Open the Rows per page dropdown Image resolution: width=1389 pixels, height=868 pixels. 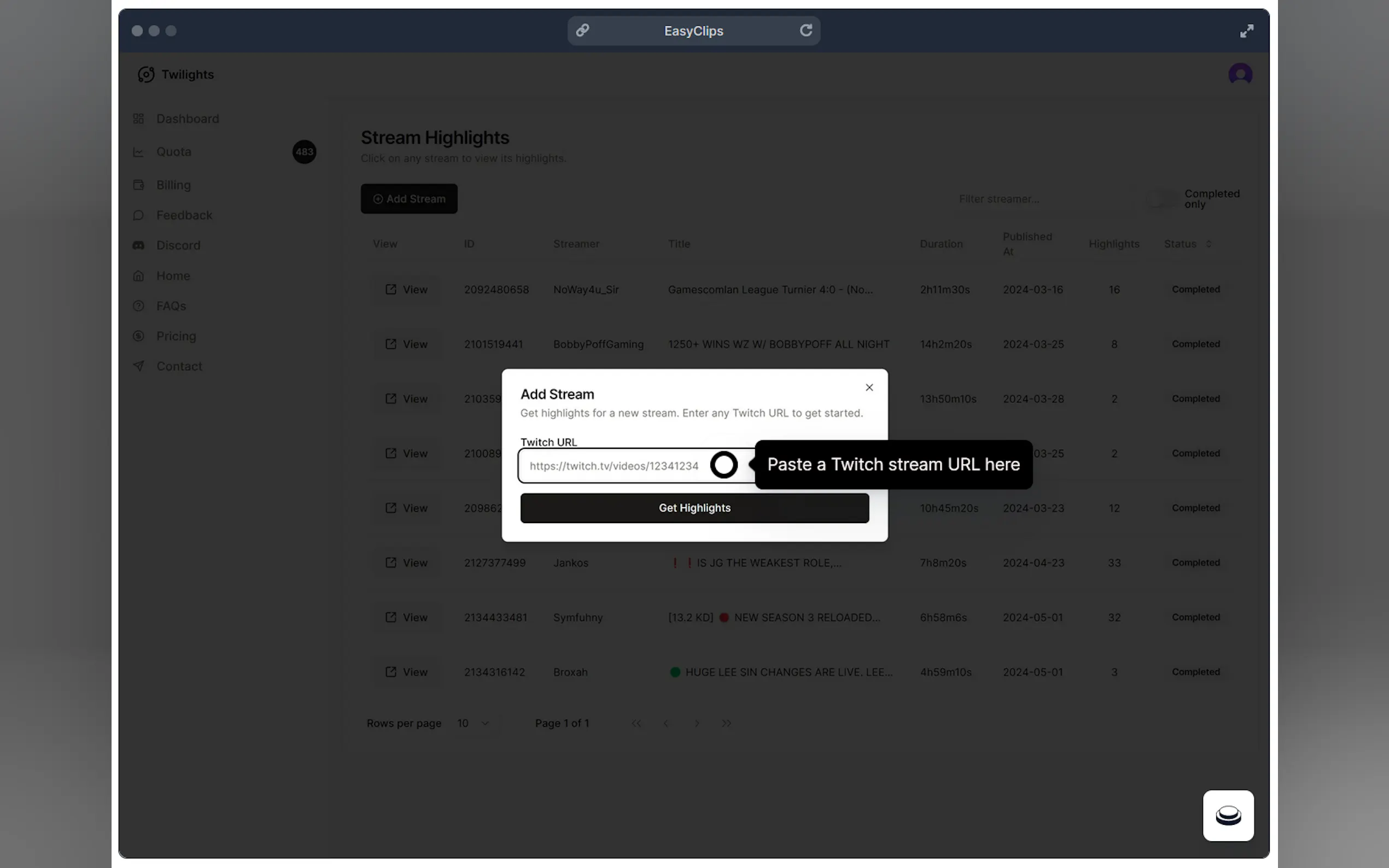click(x=473, y=723)
